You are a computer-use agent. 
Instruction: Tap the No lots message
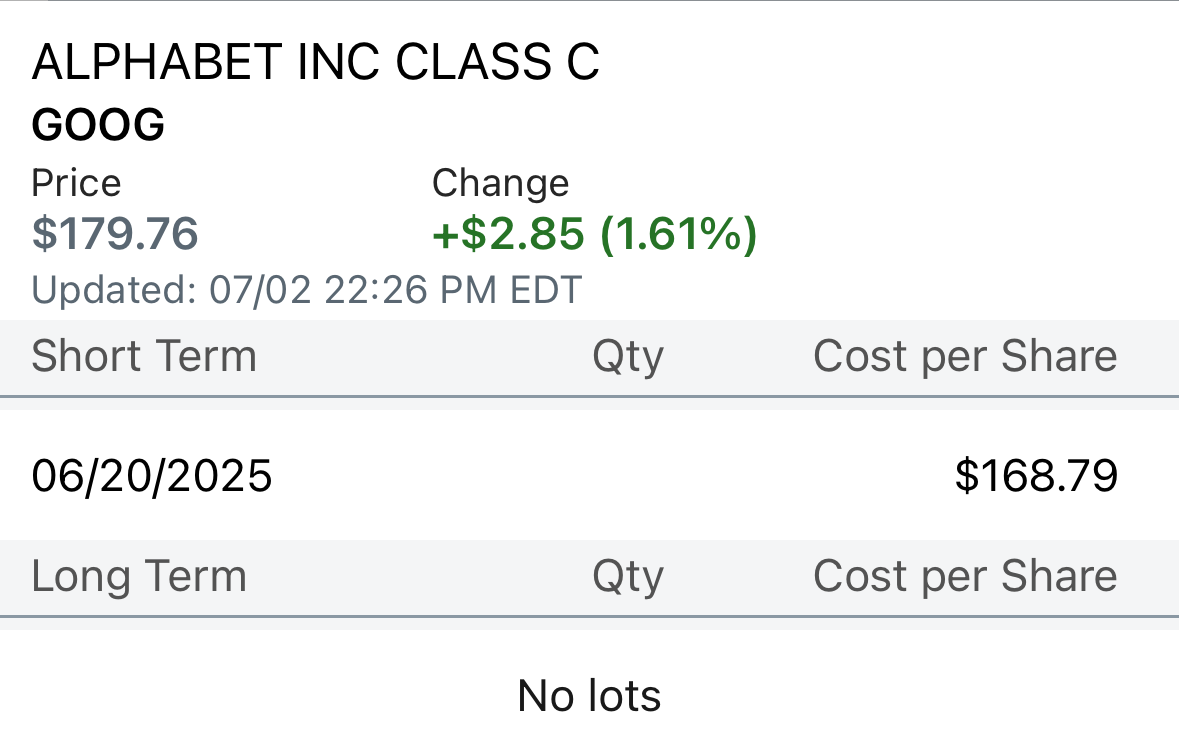tap(589, 696)
